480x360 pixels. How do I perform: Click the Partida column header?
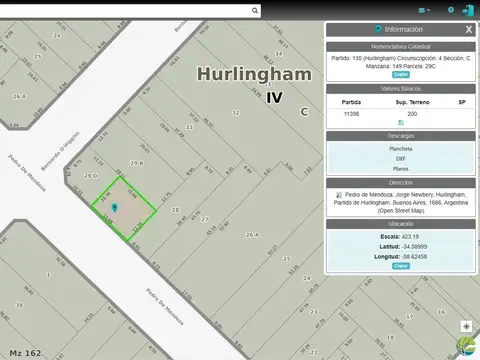pyautogui.click(x=351, y=102)
